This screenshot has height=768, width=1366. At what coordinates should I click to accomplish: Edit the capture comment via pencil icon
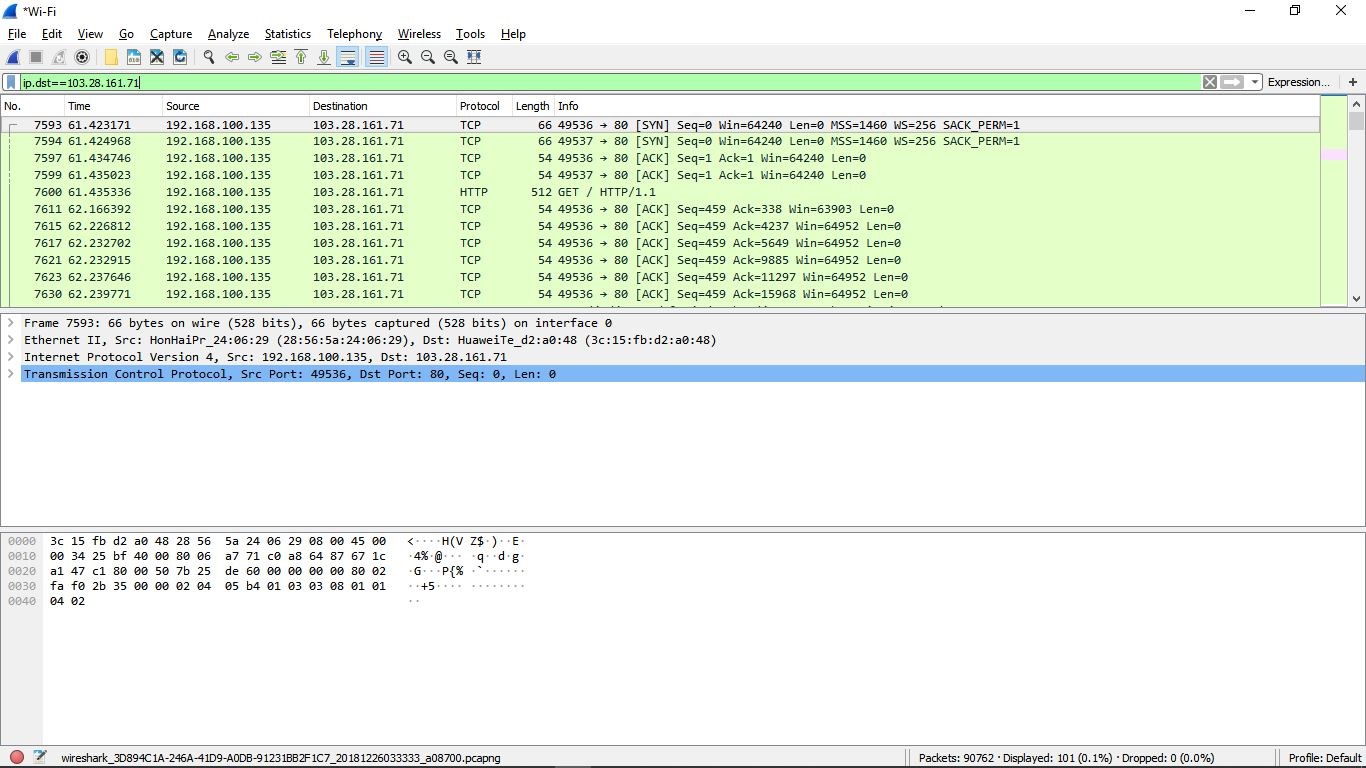pos(40,757)
